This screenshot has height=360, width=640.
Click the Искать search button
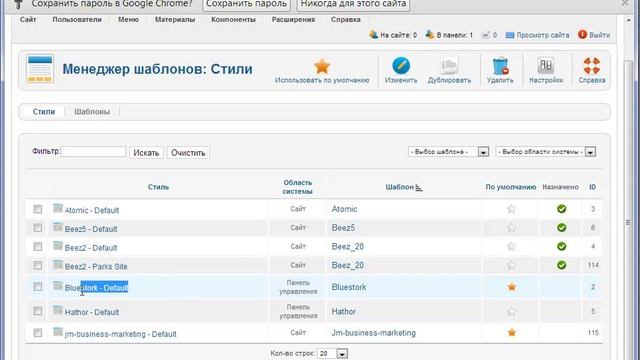pos(146,153)
